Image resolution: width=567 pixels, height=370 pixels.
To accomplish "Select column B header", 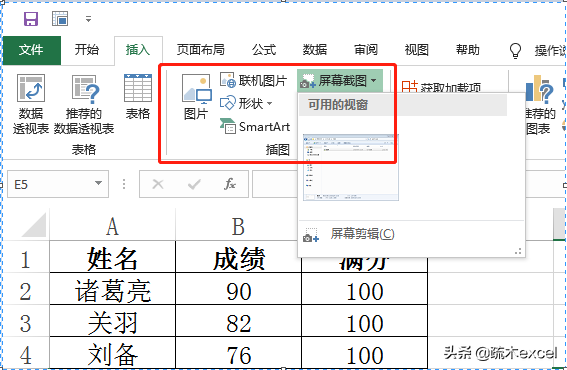I will (238, 226).
